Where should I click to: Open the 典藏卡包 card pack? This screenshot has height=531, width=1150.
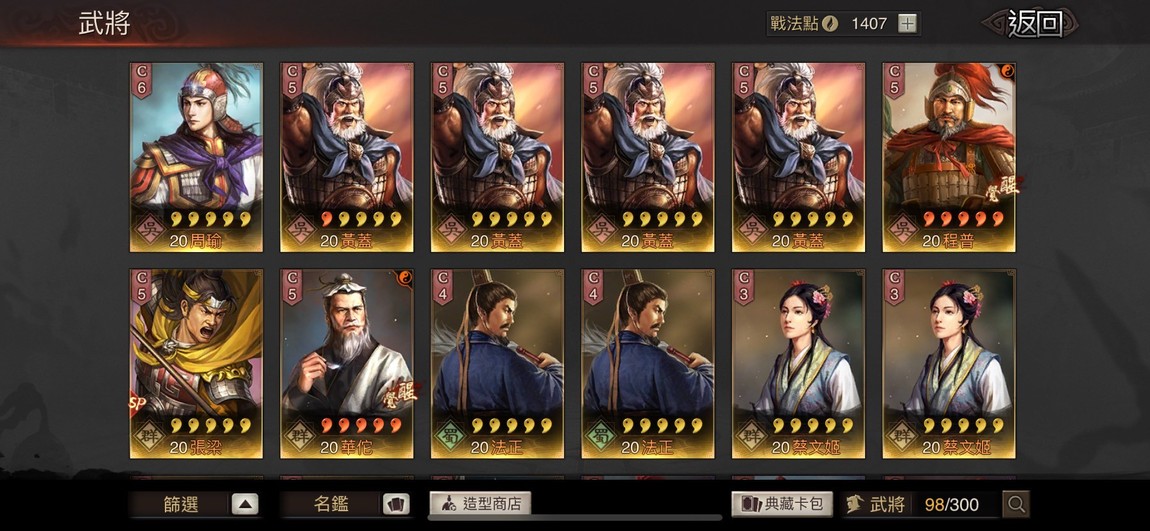coord(782,504)
